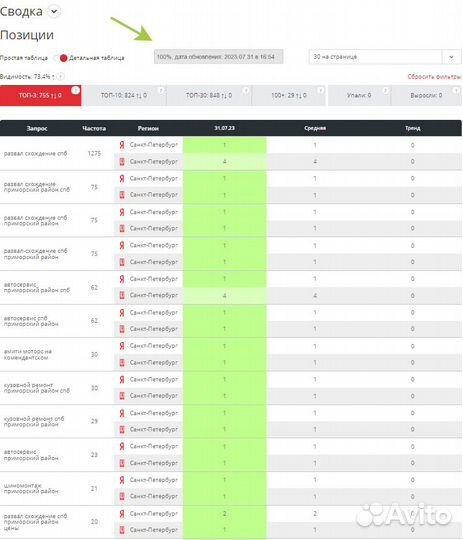
Task: Select the ТОП-3: 755 filter tab
Action: coord(41,95)
